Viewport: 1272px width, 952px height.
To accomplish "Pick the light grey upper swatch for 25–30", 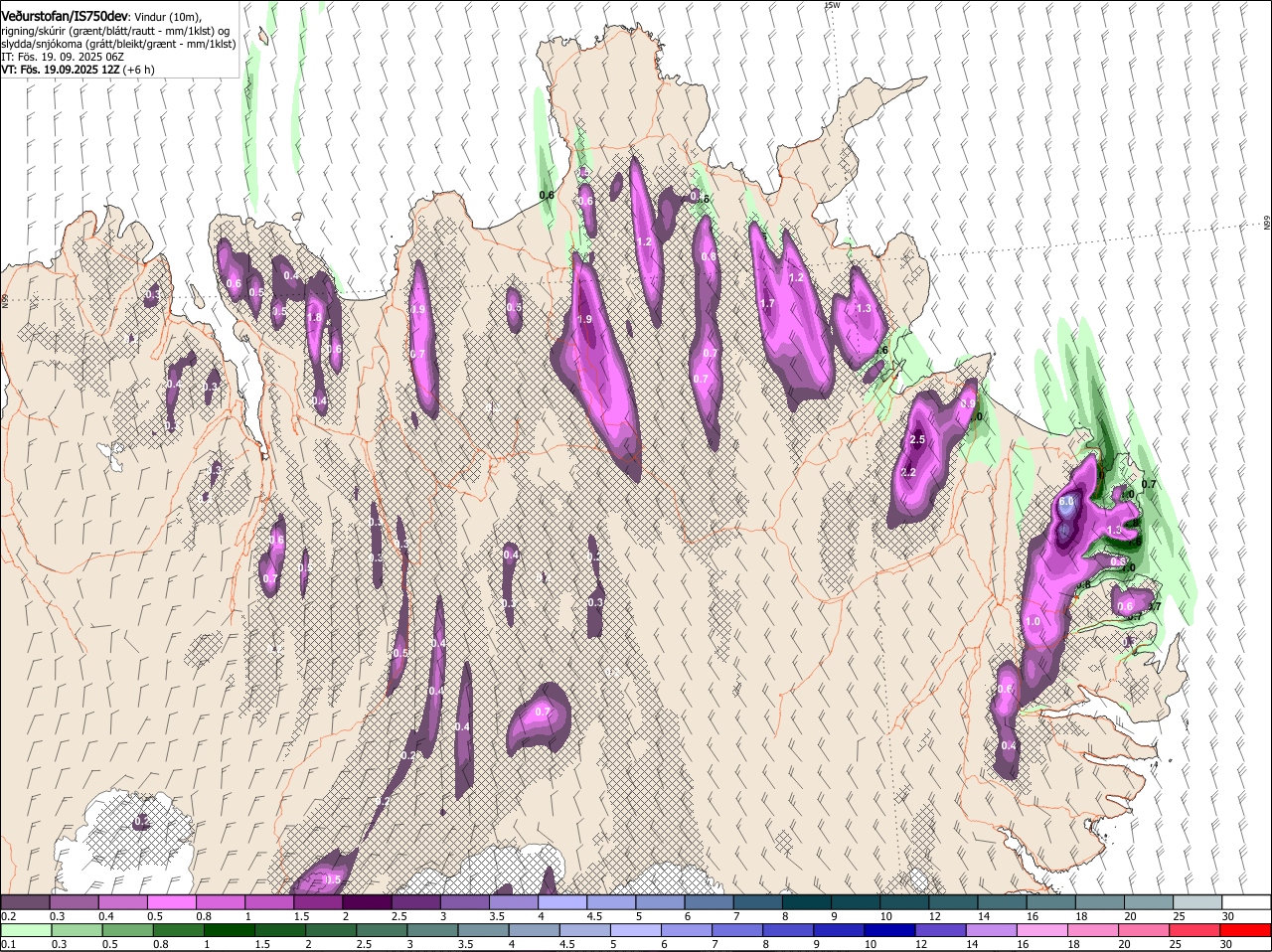I will (1199, 902).
